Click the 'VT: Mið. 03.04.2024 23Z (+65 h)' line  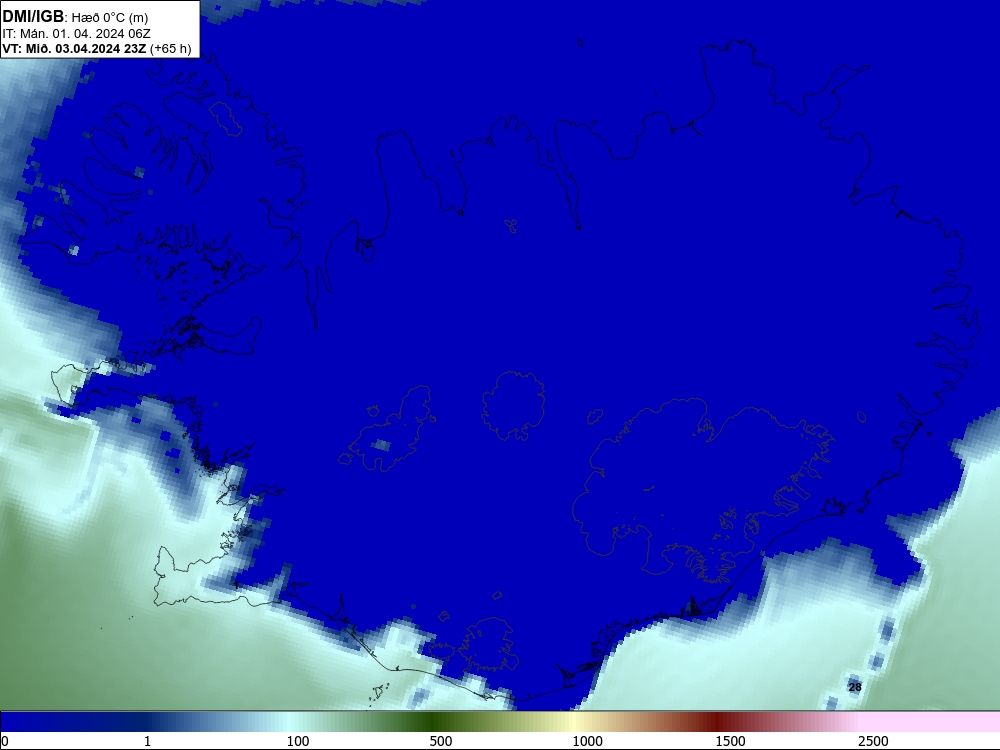[x=97, y=48]
